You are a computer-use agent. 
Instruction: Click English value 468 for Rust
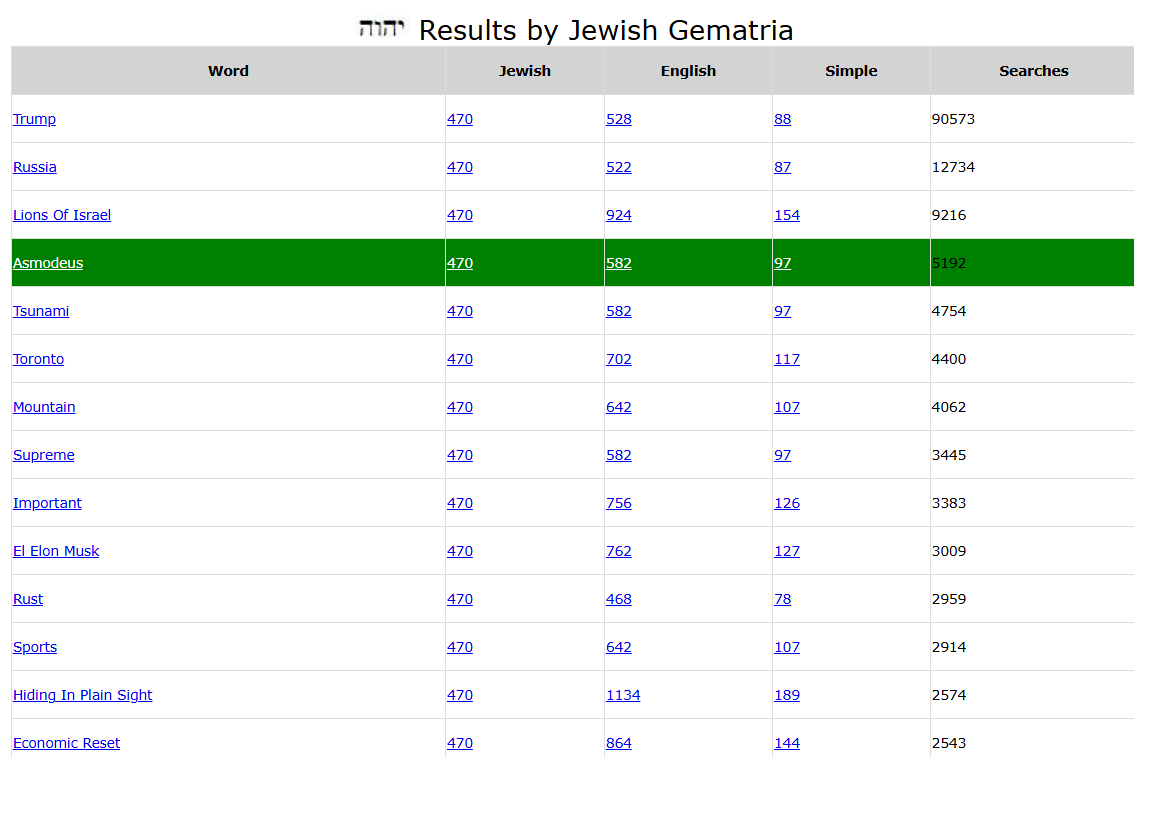coord(619,599)
